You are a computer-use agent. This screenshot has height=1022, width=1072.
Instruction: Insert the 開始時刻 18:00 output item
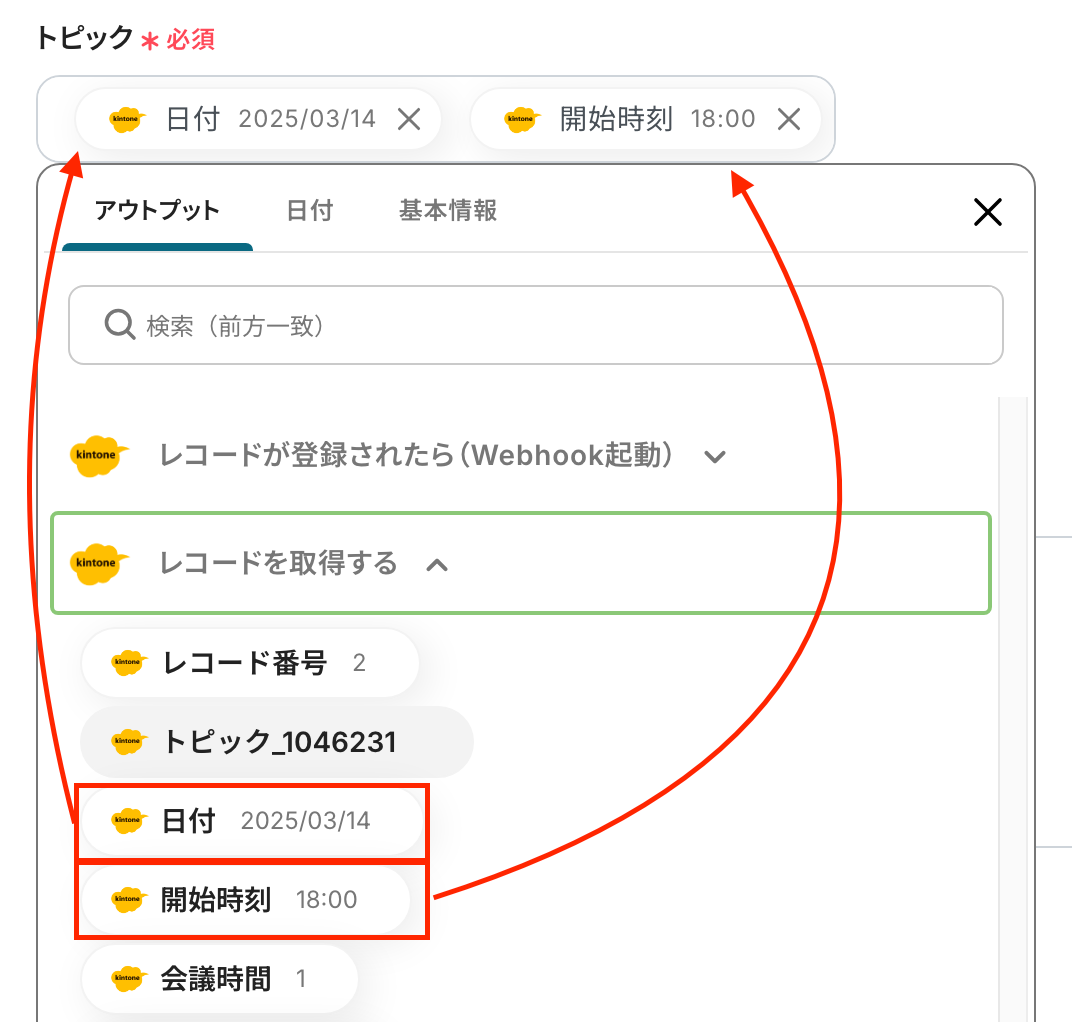pos(246,900)
